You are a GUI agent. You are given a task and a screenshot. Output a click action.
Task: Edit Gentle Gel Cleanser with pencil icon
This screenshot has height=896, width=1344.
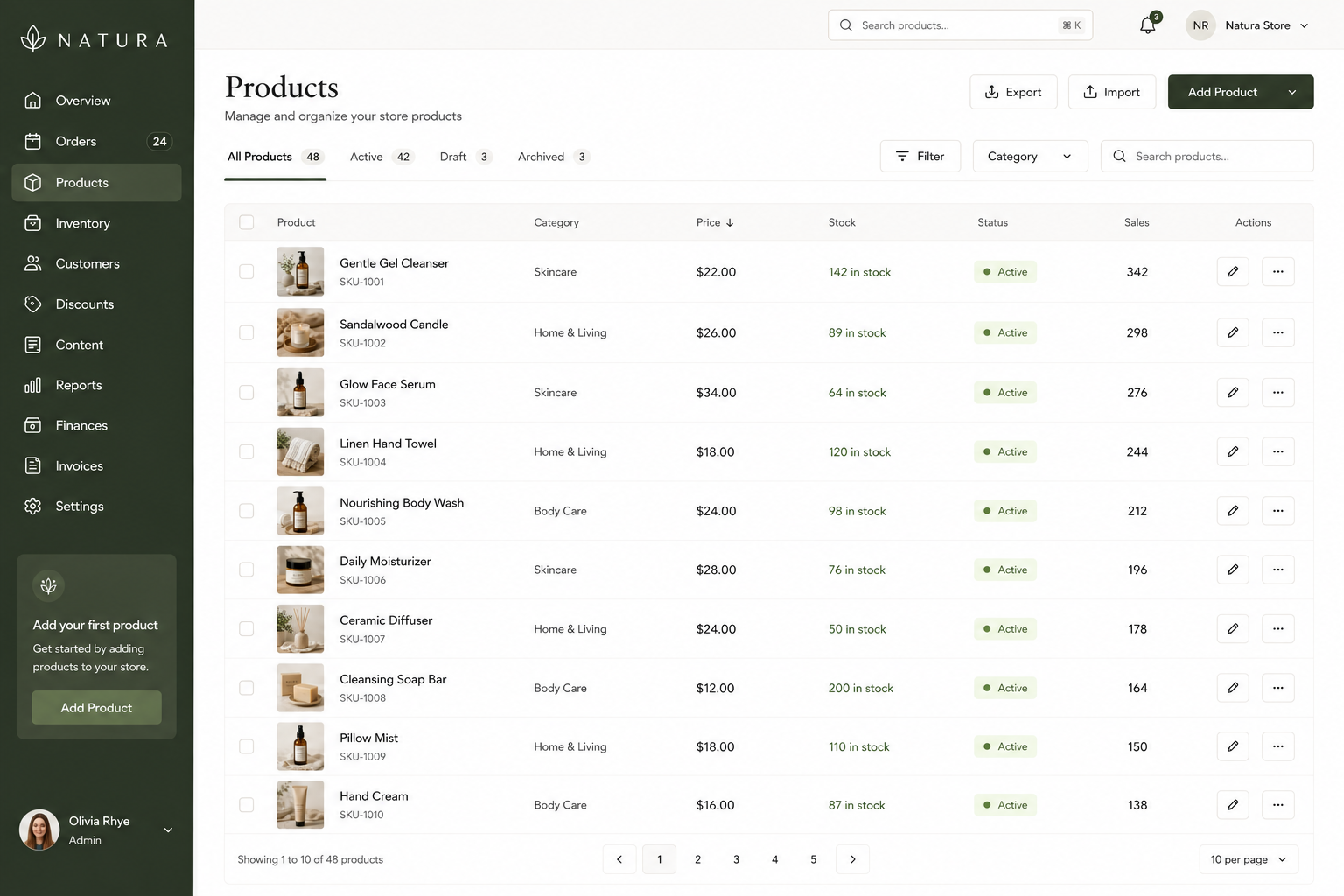click(1233, 272)
